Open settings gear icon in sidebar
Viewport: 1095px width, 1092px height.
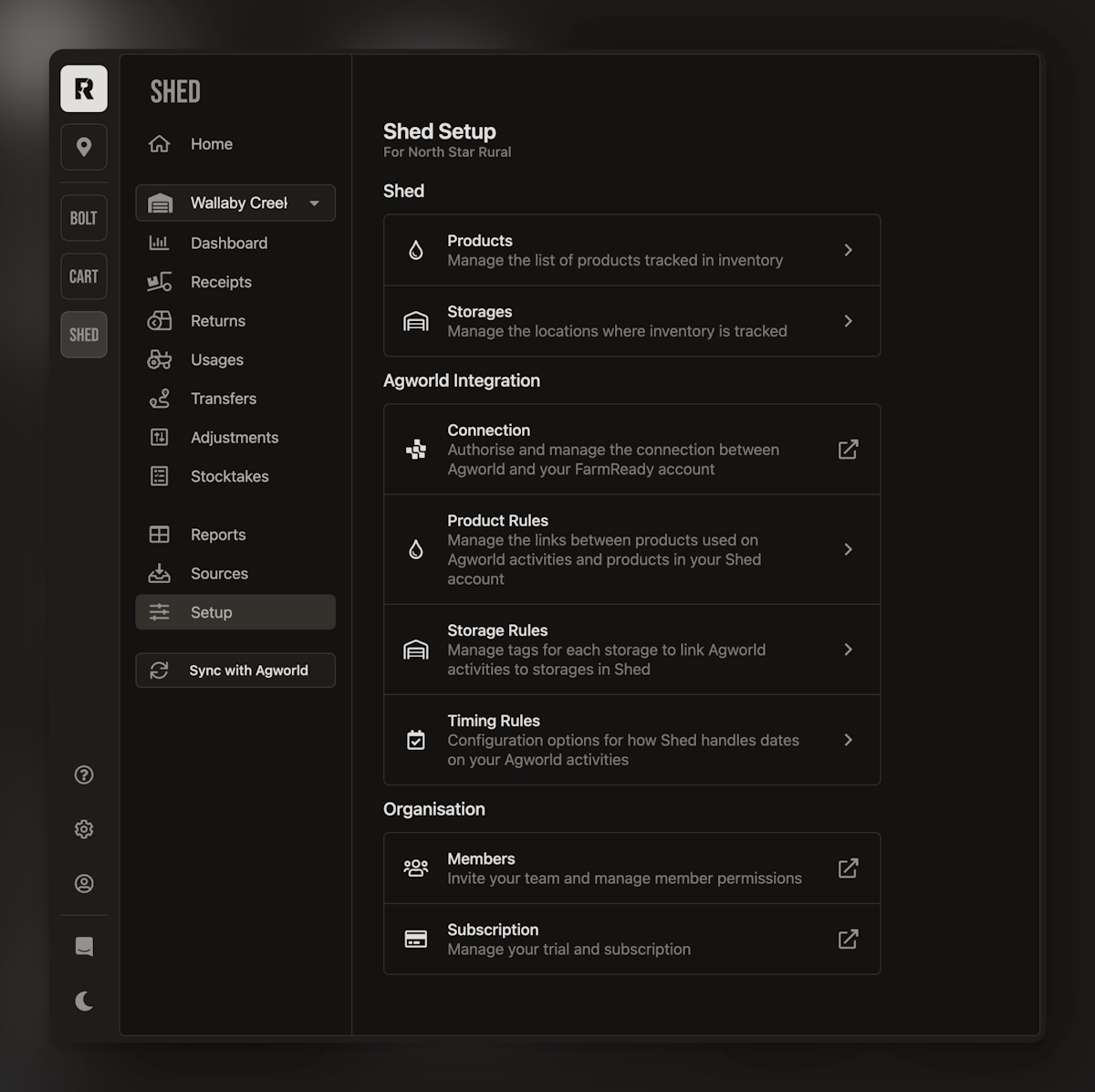point(84,829)
